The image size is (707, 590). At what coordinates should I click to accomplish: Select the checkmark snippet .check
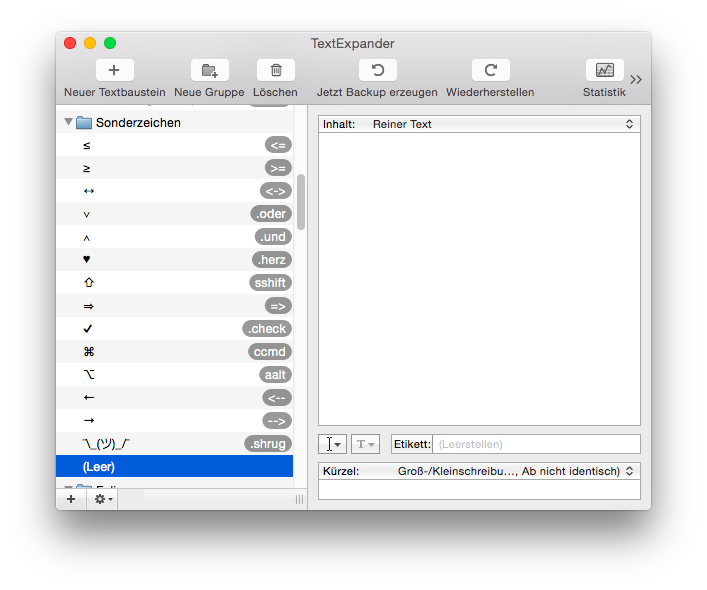coord(175,329)
